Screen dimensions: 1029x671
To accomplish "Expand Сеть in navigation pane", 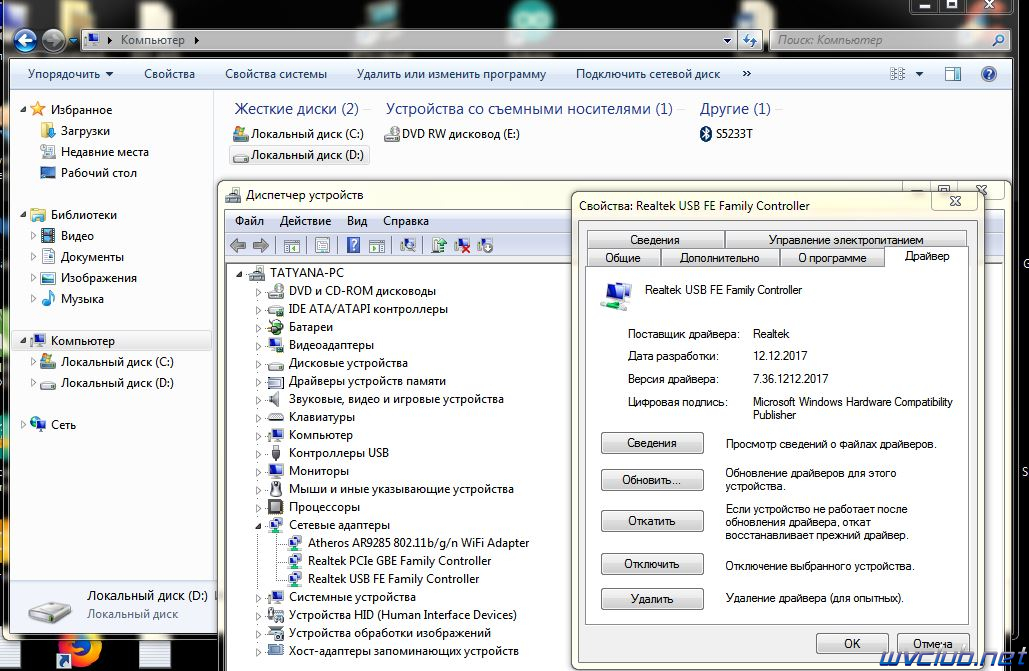I will (x=23, y=425).
